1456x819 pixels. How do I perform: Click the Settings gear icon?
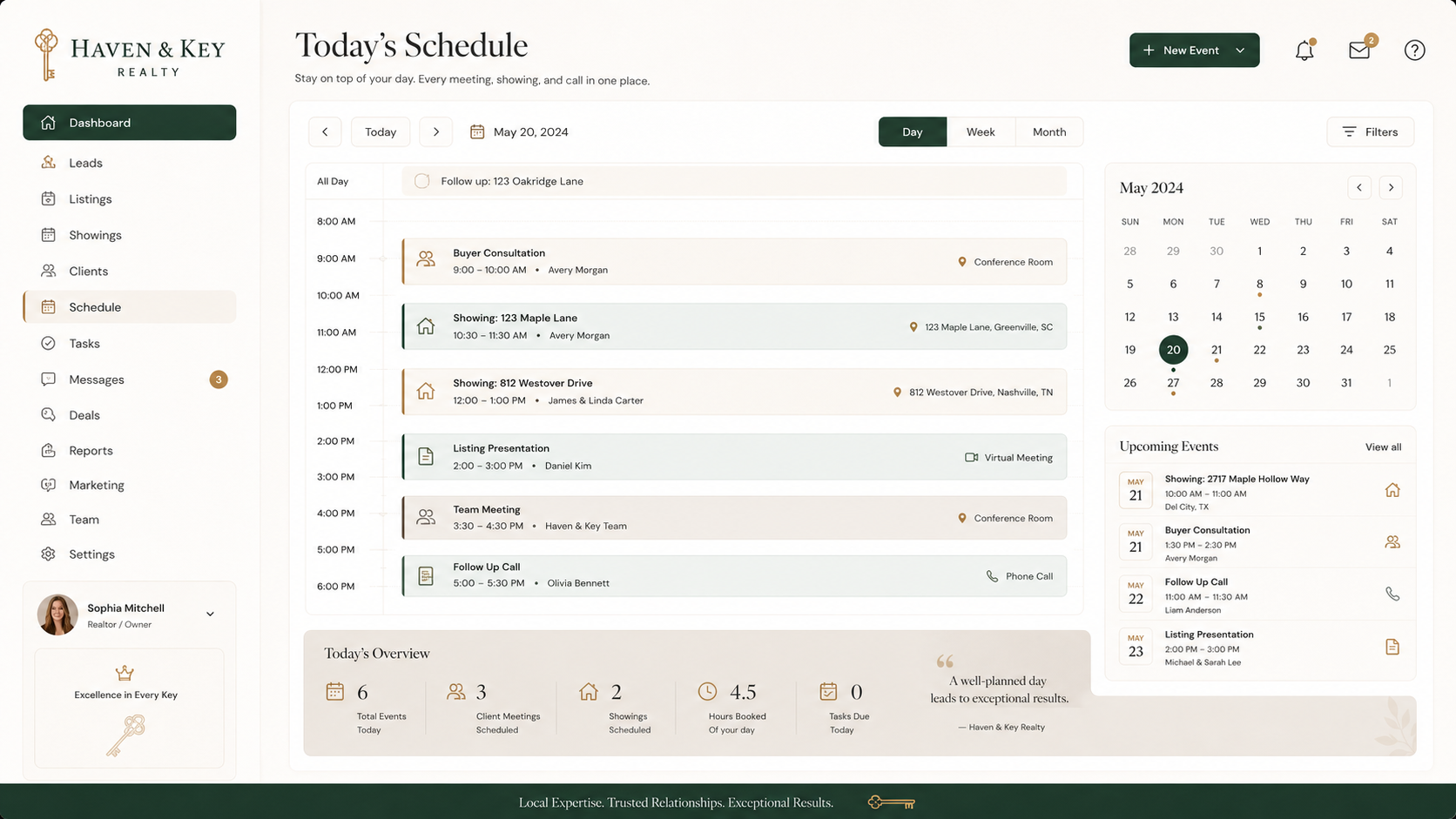[x=49, y=554]
